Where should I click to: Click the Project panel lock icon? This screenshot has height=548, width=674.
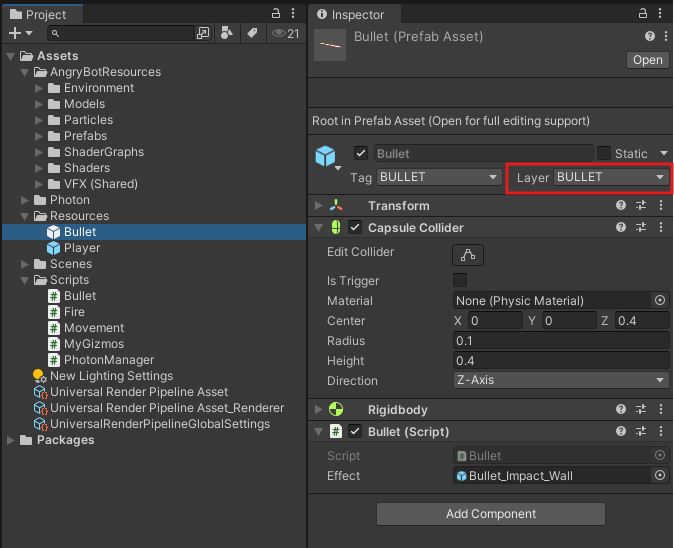(x=276, y=13)
